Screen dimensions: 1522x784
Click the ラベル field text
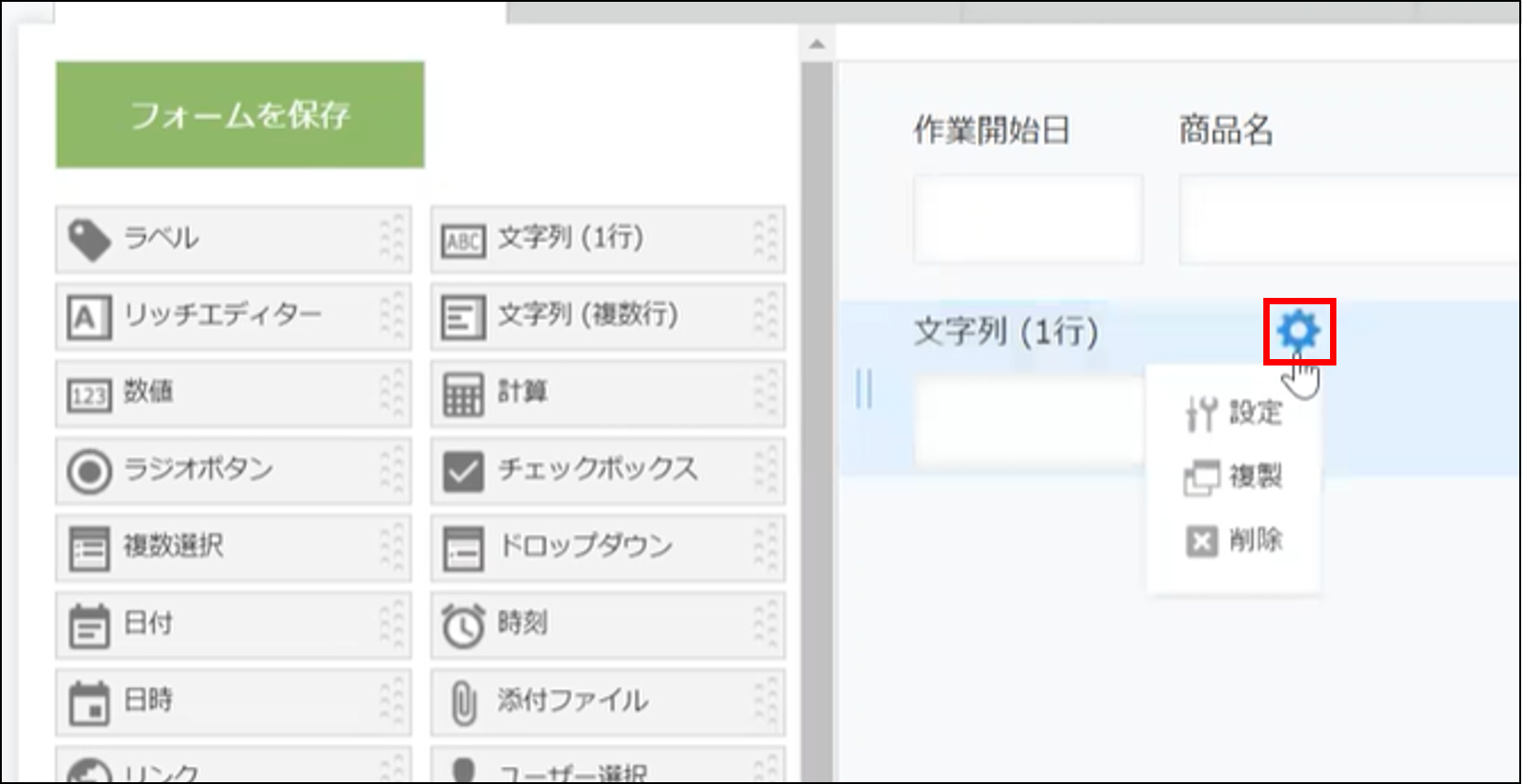(161, 238)
